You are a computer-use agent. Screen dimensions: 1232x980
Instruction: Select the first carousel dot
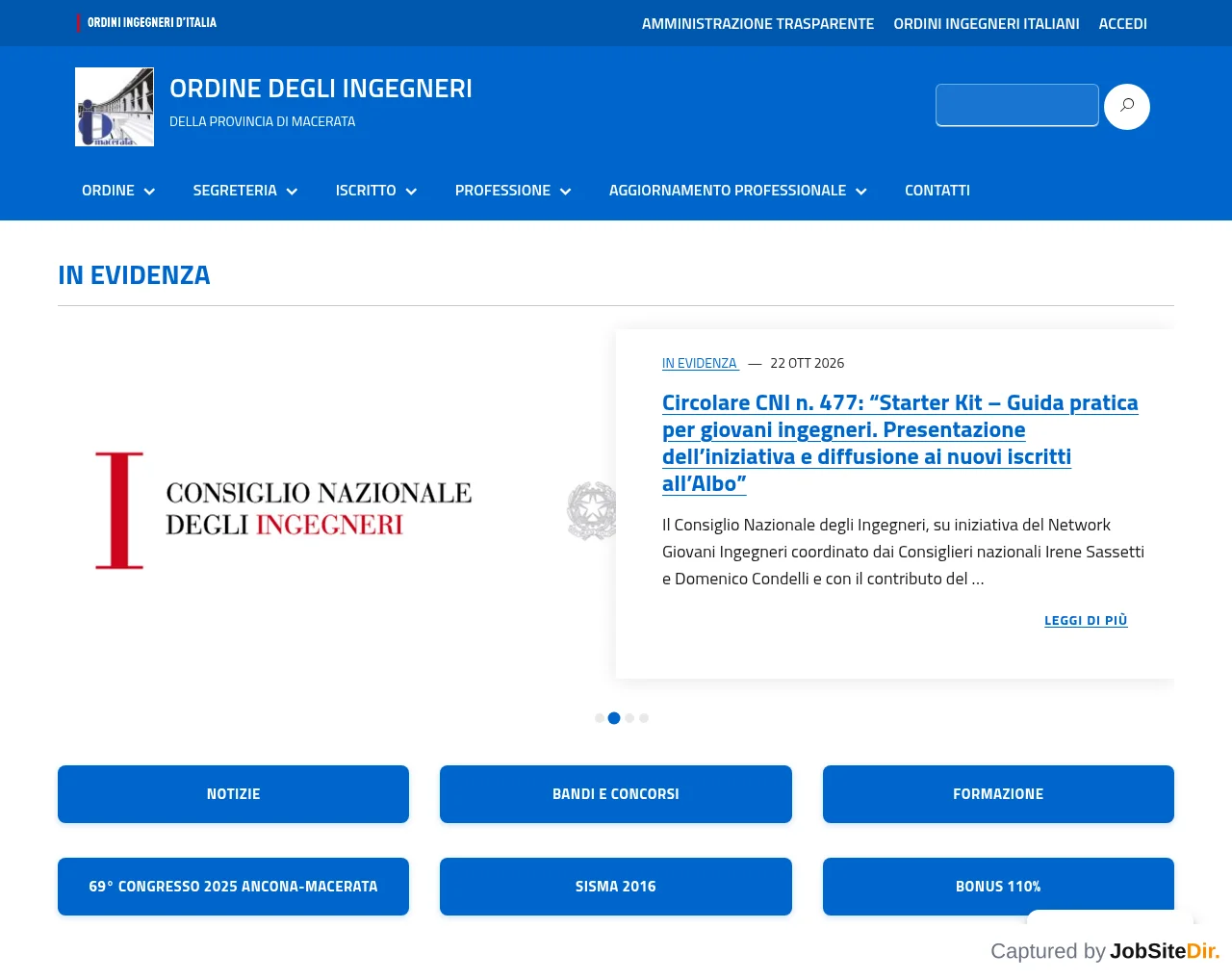[600, 718]
